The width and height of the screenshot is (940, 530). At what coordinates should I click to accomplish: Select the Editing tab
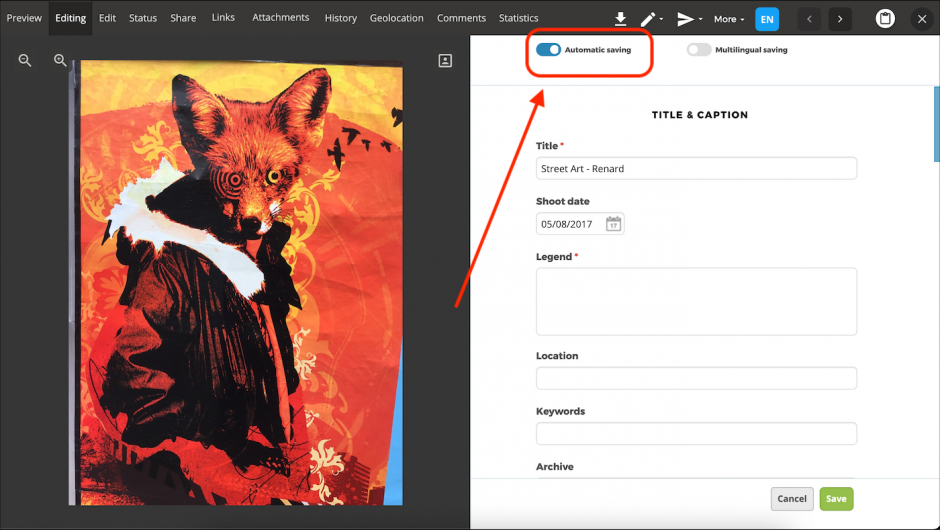pyautogui.click(x=71, y=18)
